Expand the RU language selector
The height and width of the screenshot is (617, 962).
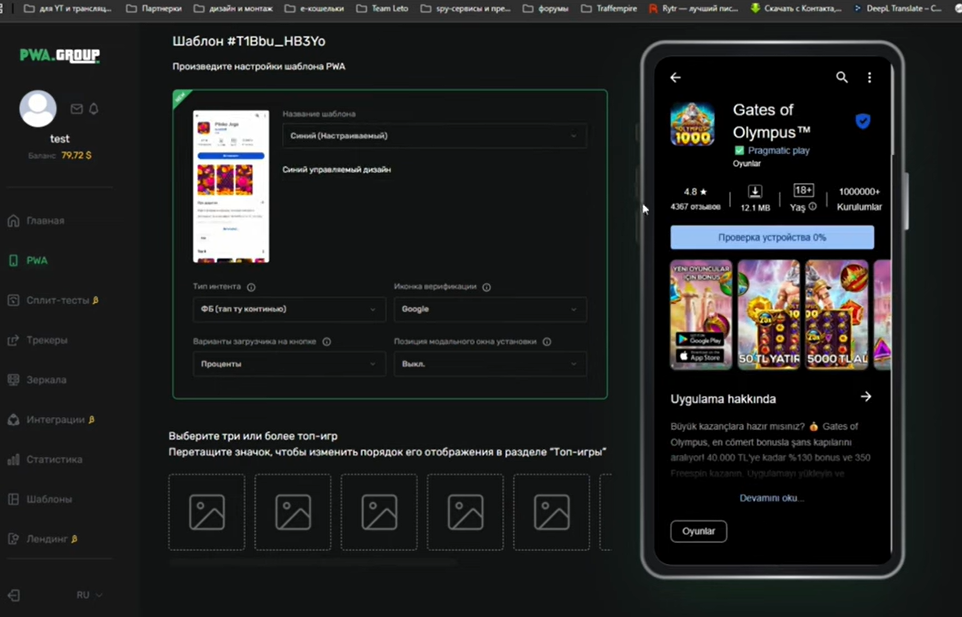coord(89,595)
